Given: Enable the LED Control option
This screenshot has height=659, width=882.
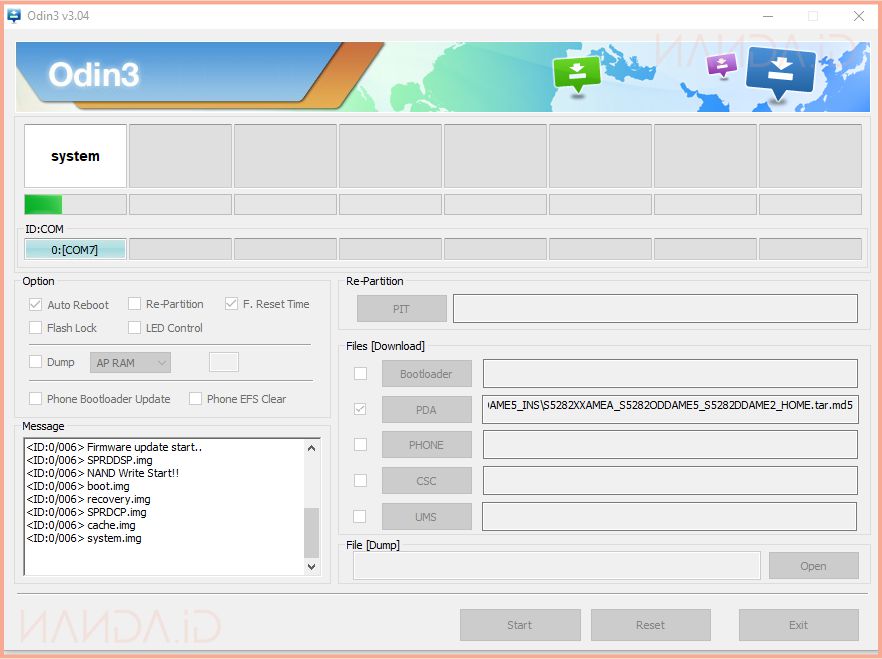Looking at the screenshot, I should pos(135,328).
